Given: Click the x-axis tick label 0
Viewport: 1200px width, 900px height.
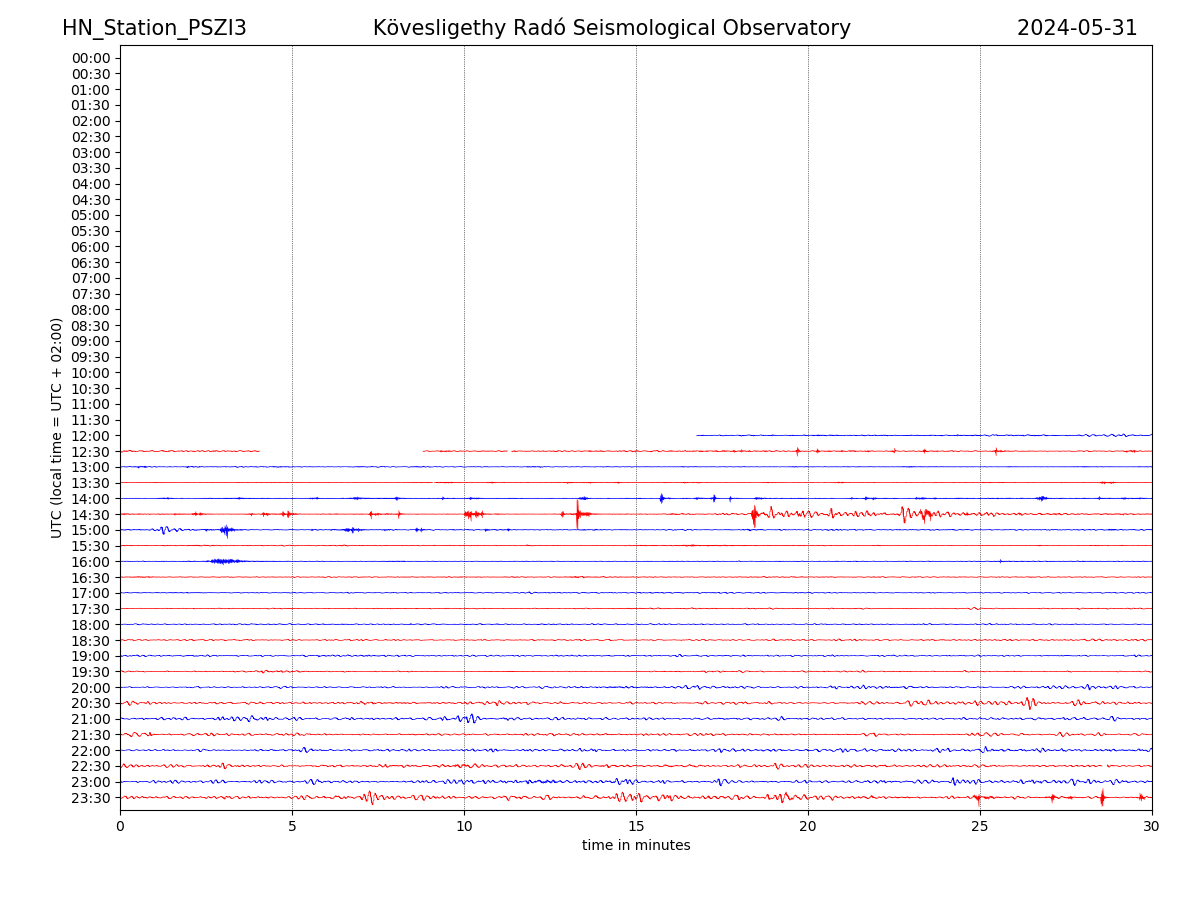Looking at the screenshot, I should click(120, 826).
